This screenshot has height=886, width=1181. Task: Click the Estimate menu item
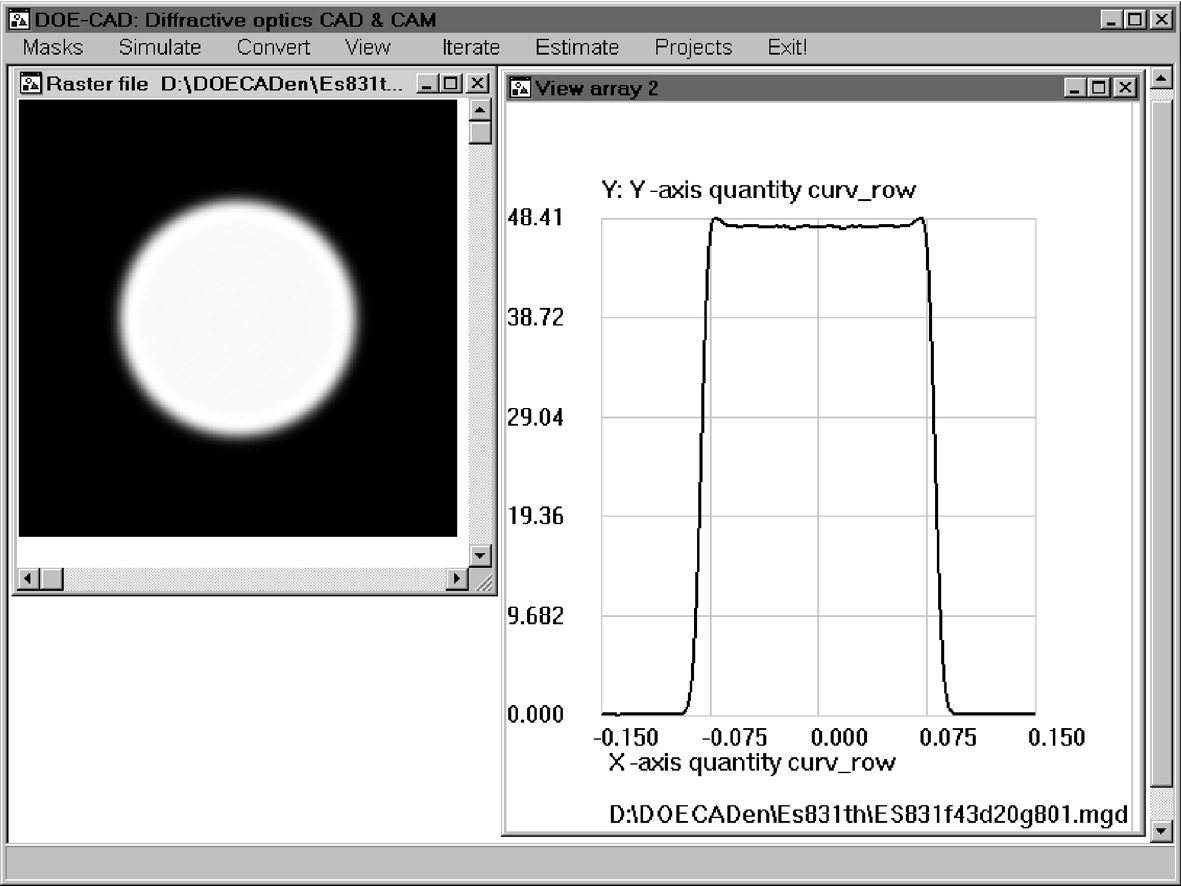pyautogui.click(x=577, y=47)
